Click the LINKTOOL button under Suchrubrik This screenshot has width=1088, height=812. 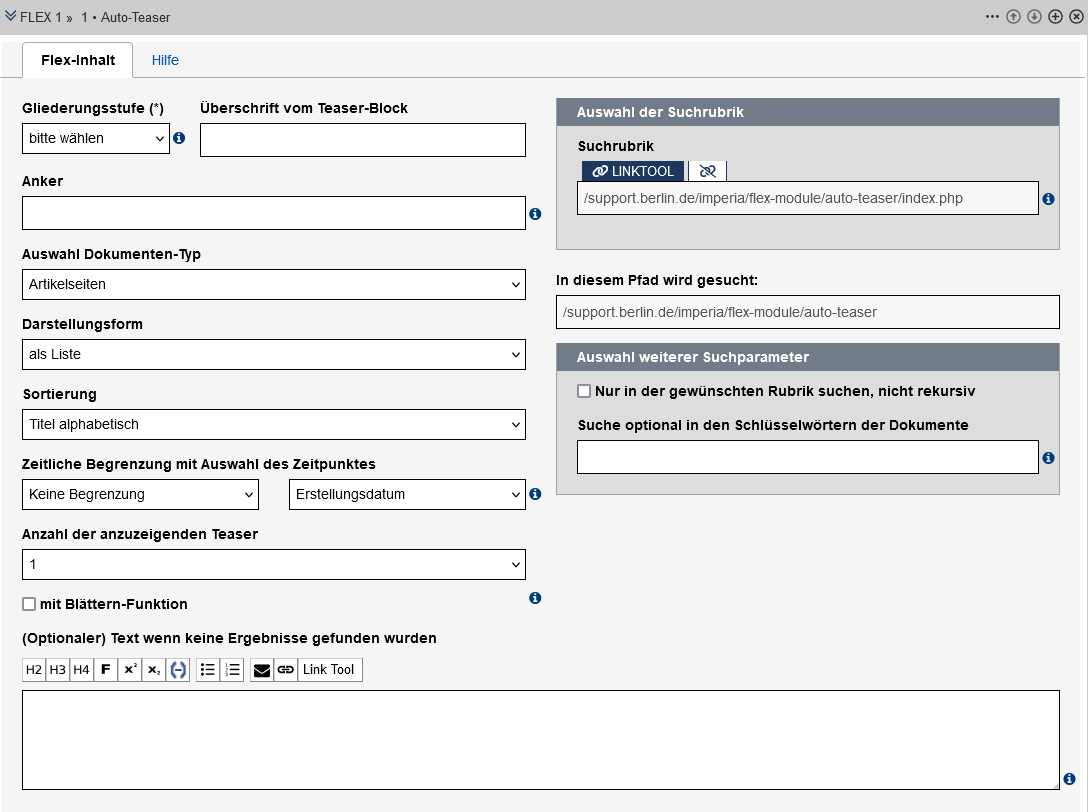tap(633, 172)
